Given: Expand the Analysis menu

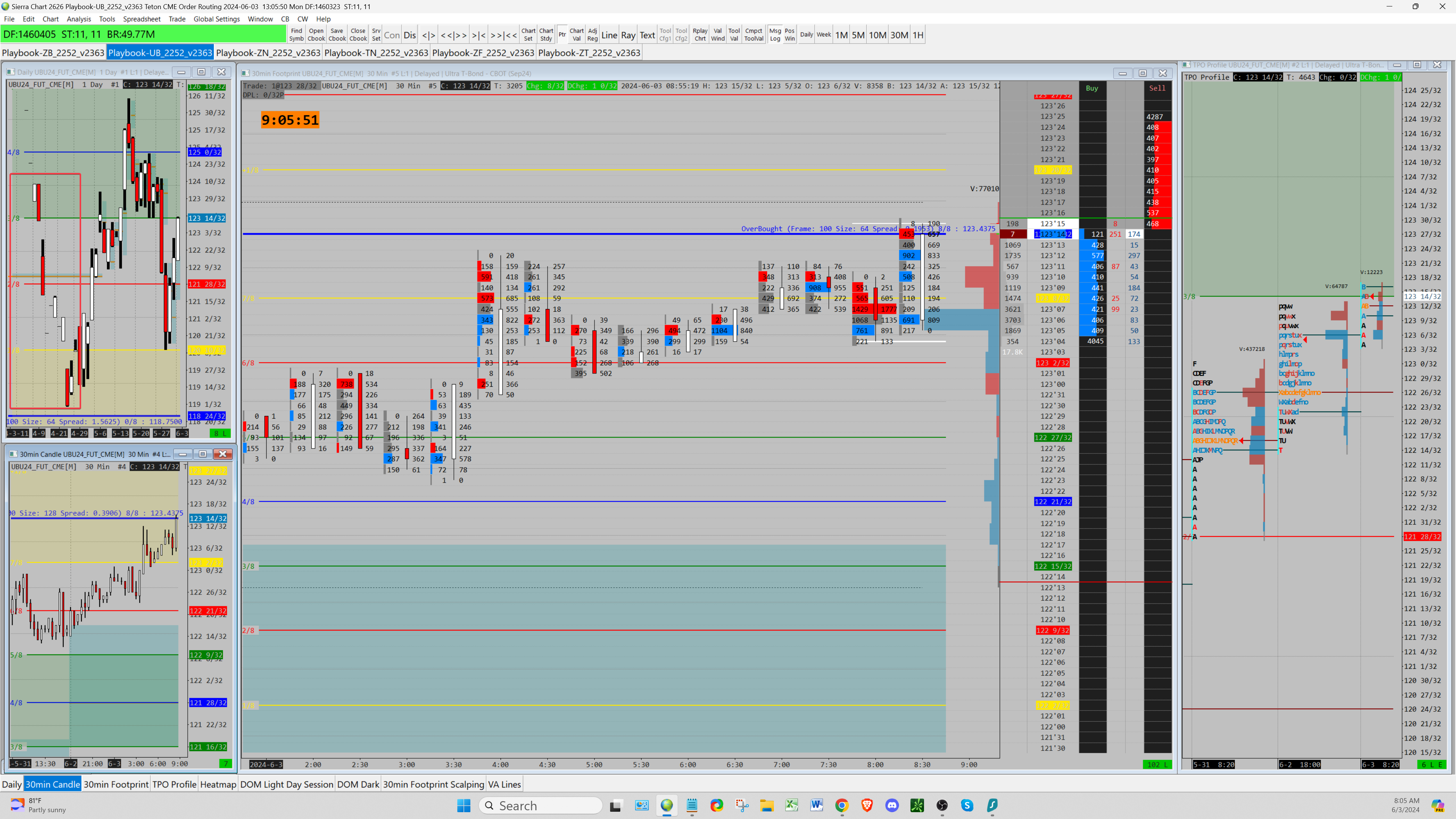Looking at the screenshot, I should point(78,19).
